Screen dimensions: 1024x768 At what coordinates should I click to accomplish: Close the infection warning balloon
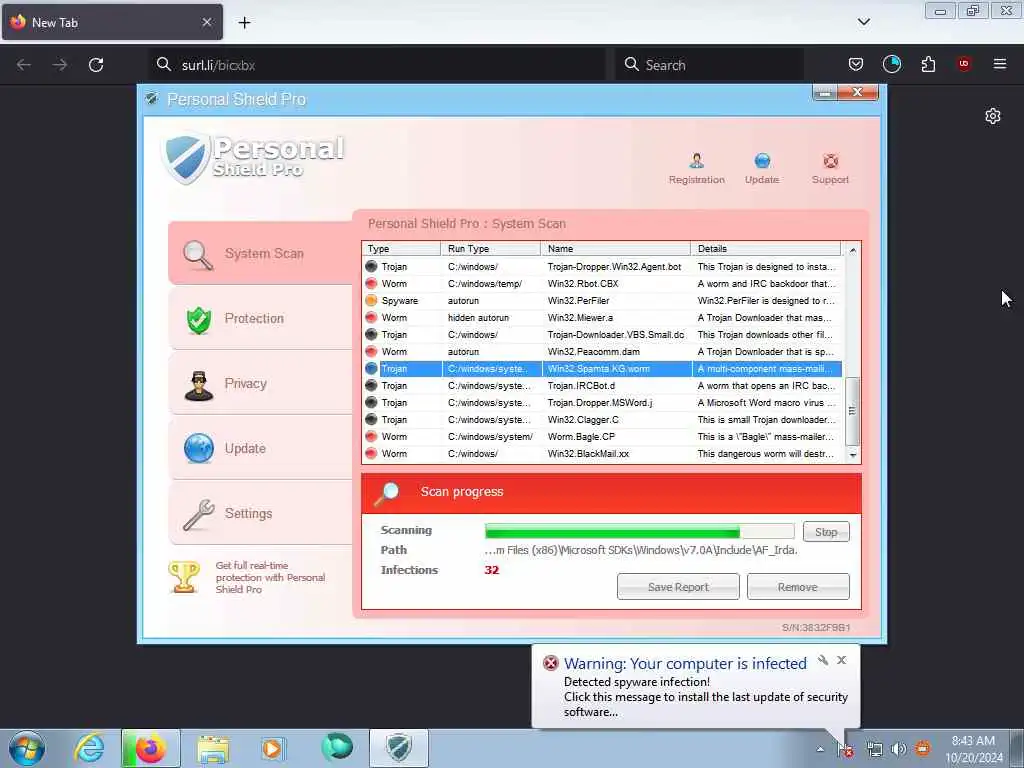842,660
